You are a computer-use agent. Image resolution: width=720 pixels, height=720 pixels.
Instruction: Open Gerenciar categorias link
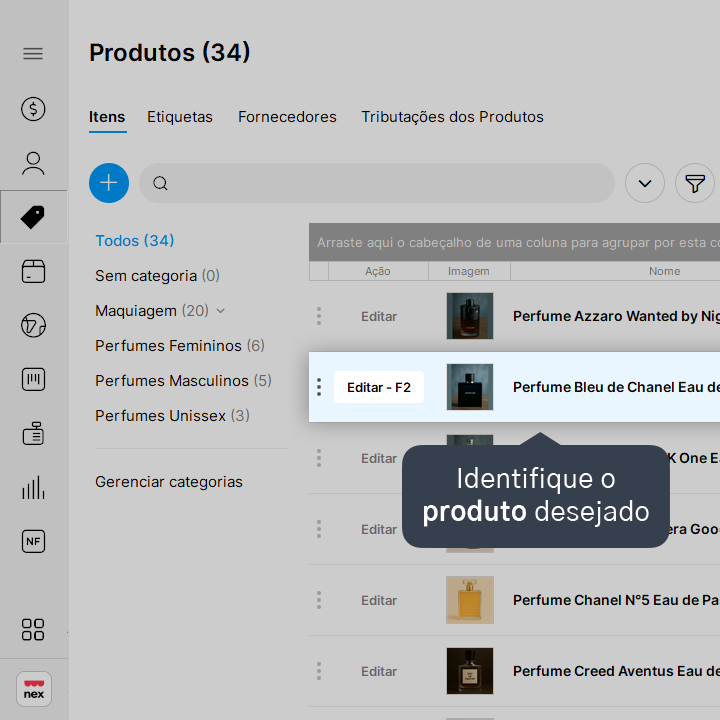pos(169,482)
